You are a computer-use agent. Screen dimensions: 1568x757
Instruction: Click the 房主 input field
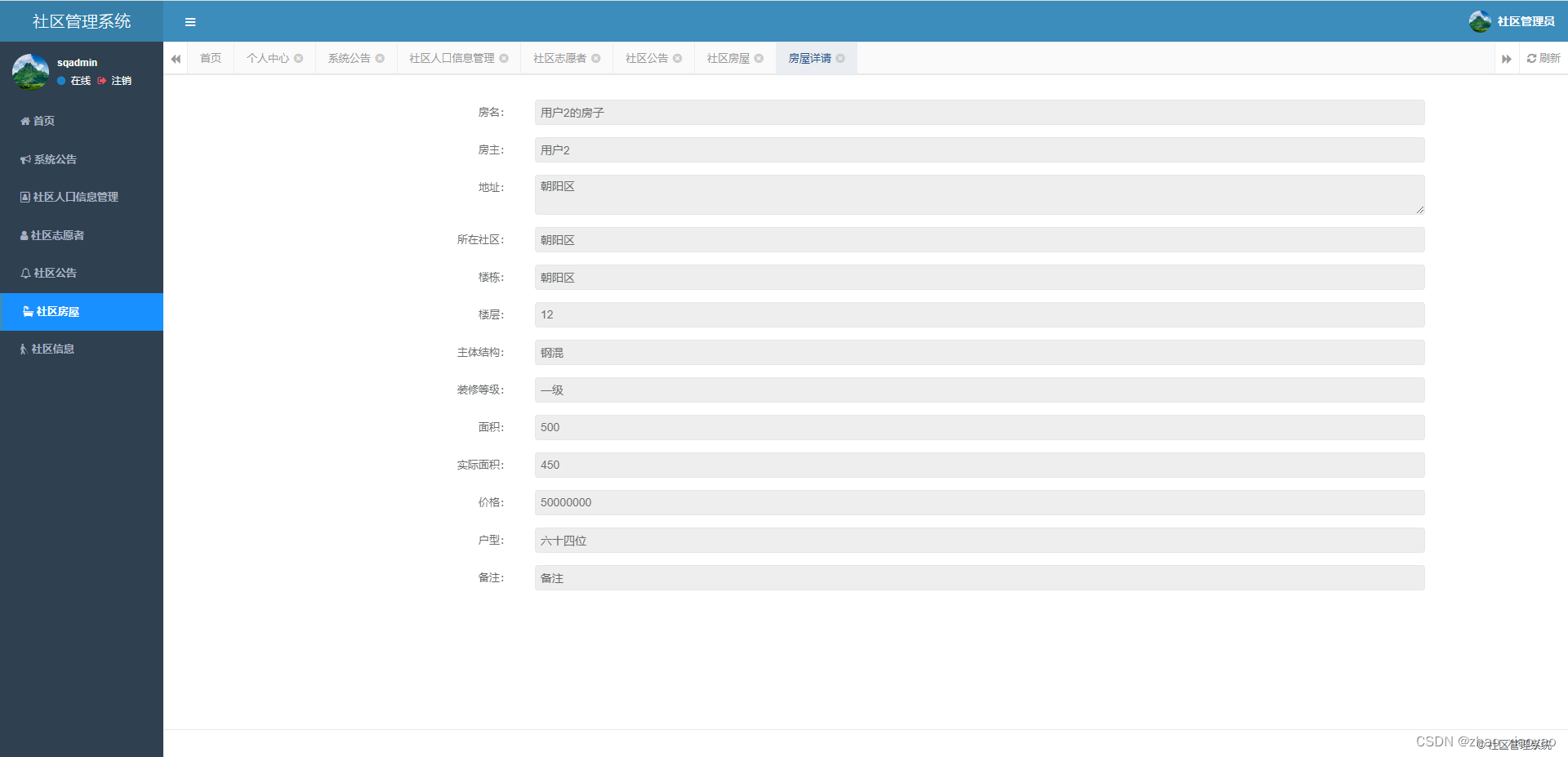[979, 150]
